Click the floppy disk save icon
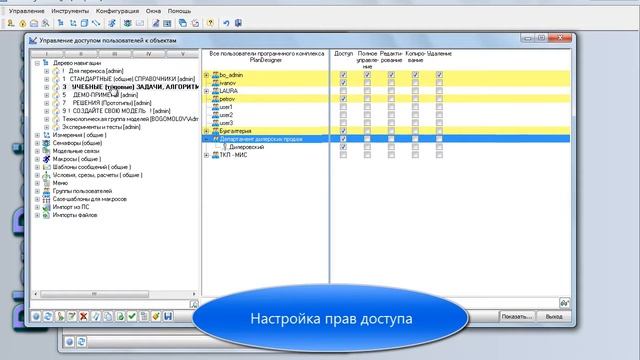 (x=168, y=316)
